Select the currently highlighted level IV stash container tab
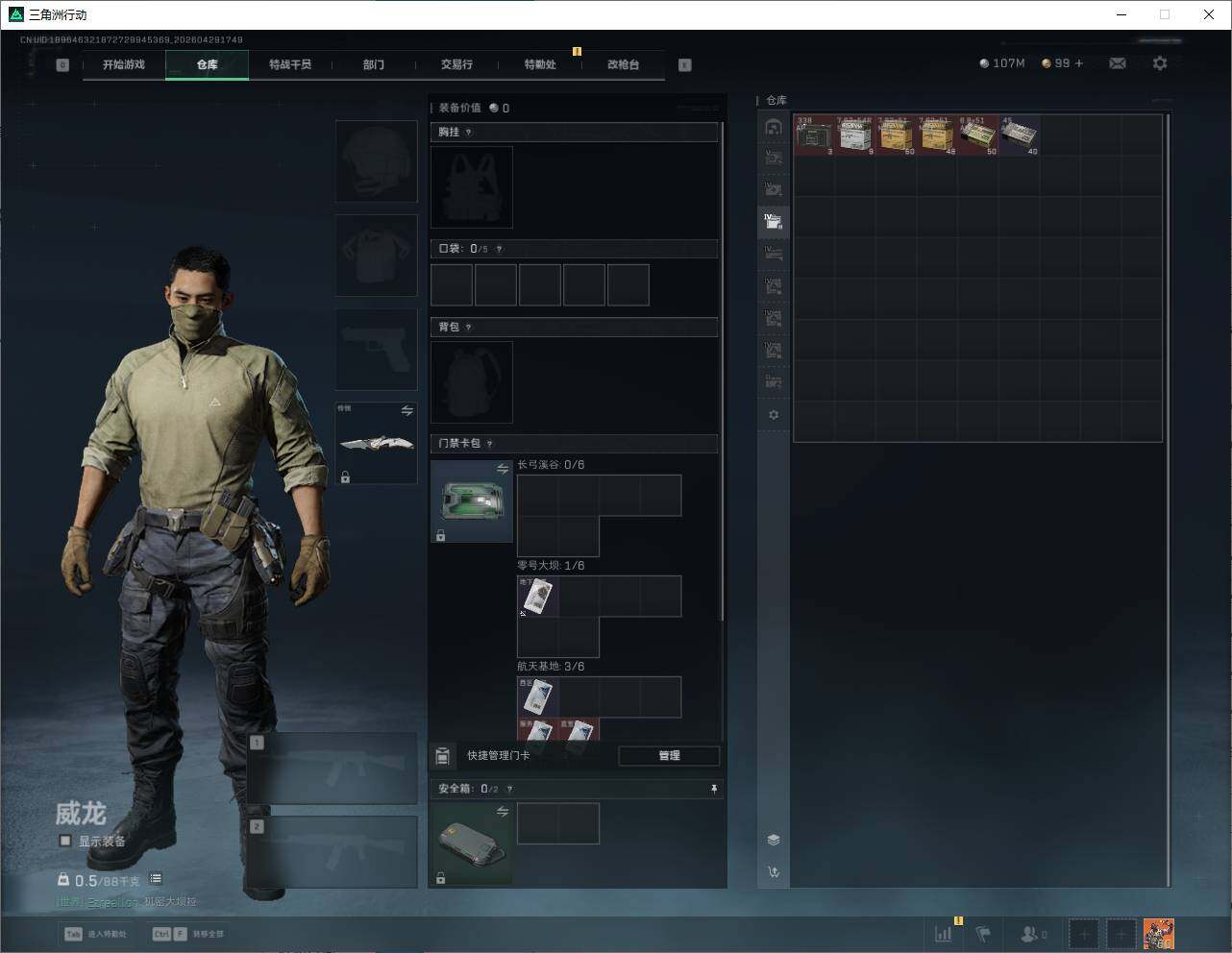 [x=774, y=222]
